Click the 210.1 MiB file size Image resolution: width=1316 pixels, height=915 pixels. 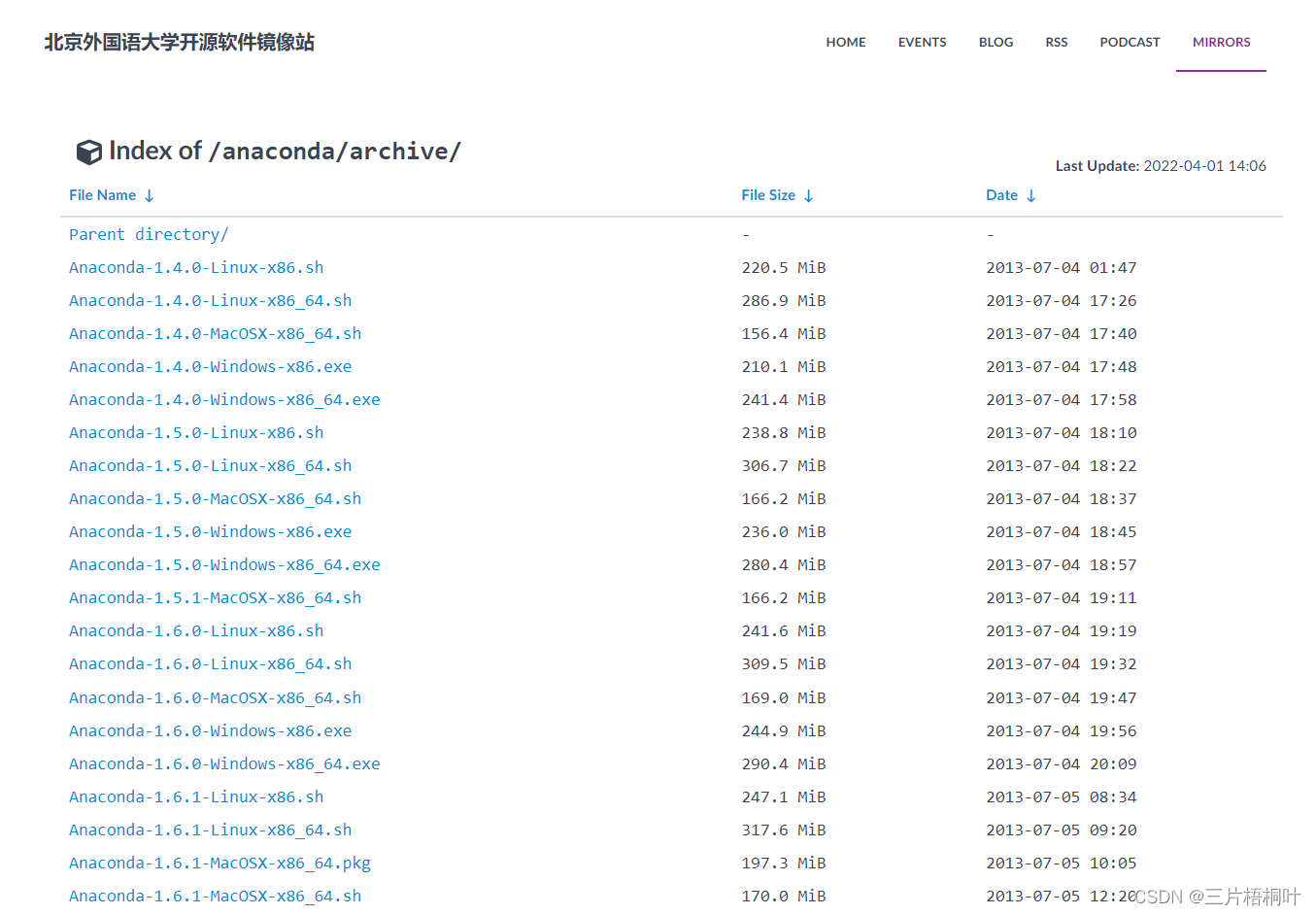[784, 366]
